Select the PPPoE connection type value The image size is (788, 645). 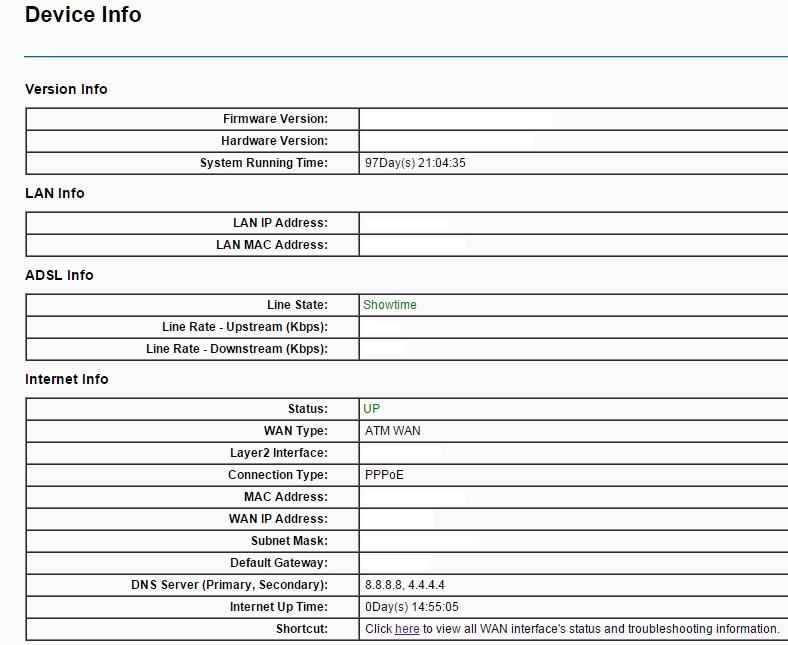pyautogui.click(x=385, y=475)
